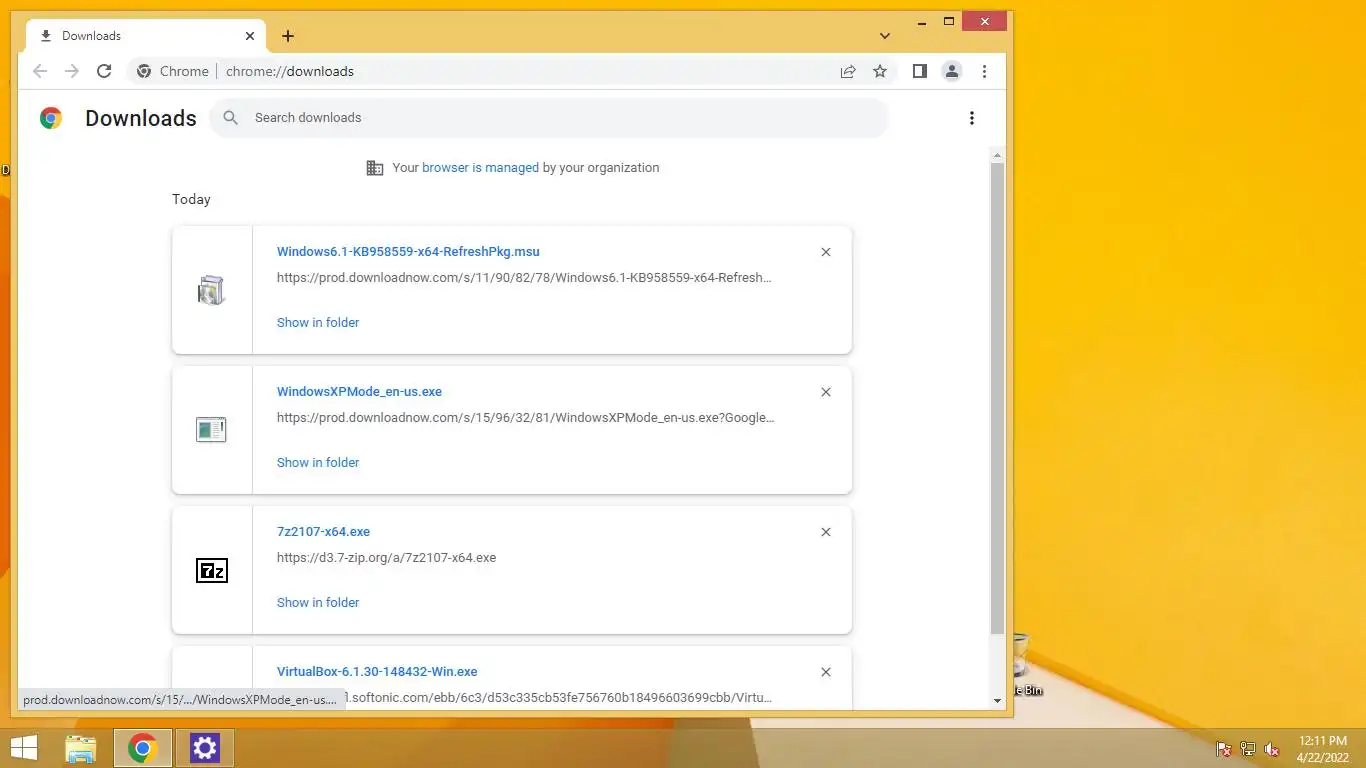The height and width of the screenshot is (768, 1366).
Task: Click the muted volume tray icon
Action: 1272,749
